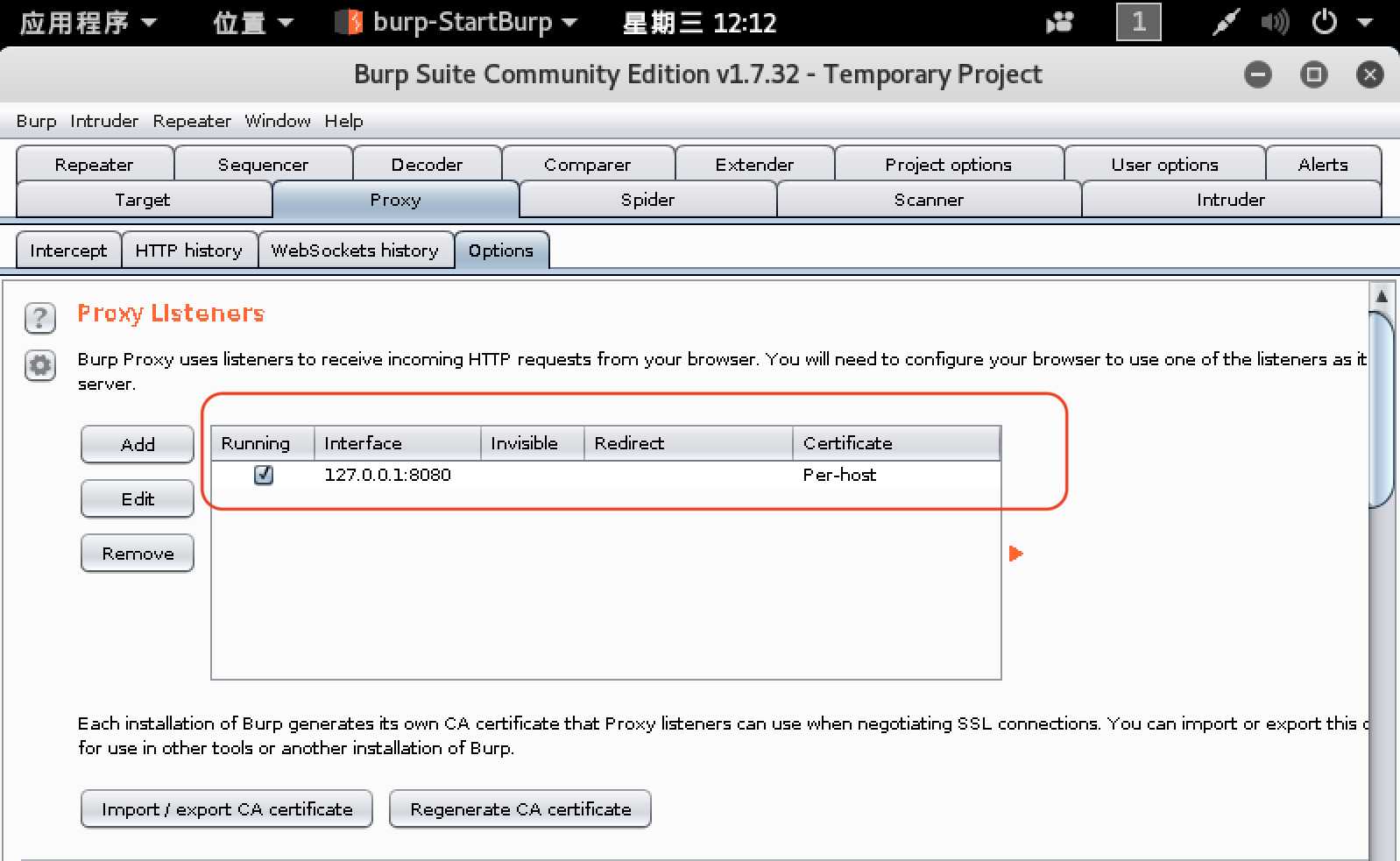Open the 应用程序 applications dropdown menu
Viewport: 1400px width, 861px height.
point(88,23)
